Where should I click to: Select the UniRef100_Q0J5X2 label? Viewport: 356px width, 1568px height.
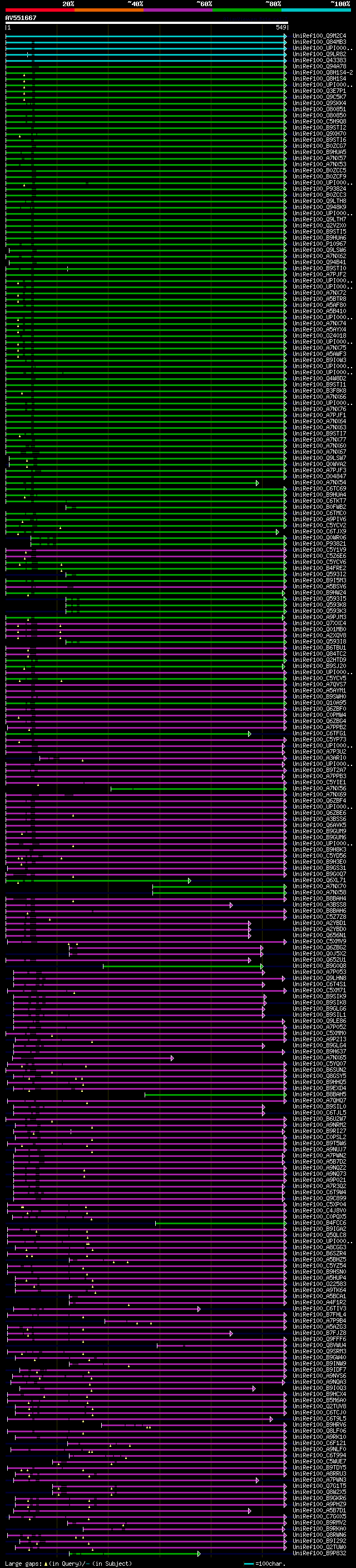pos(319,953)
